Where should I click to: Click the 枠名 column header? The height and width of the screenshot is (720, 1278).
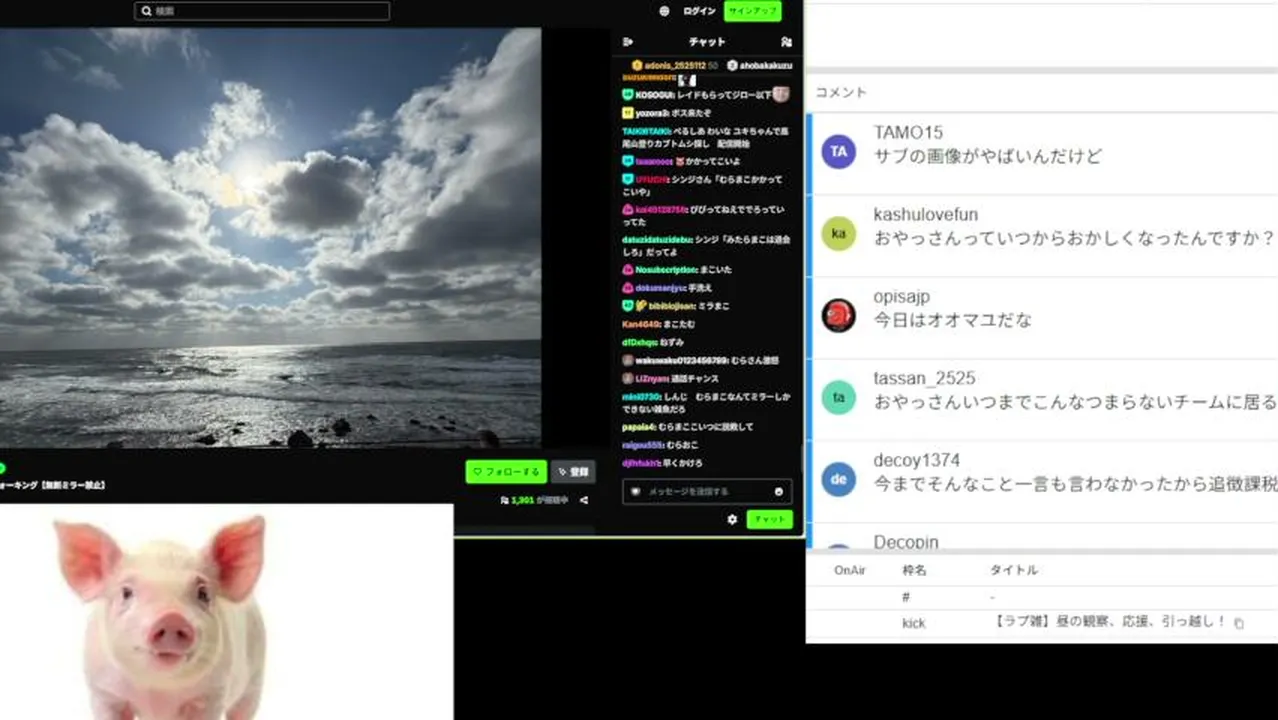915,570
